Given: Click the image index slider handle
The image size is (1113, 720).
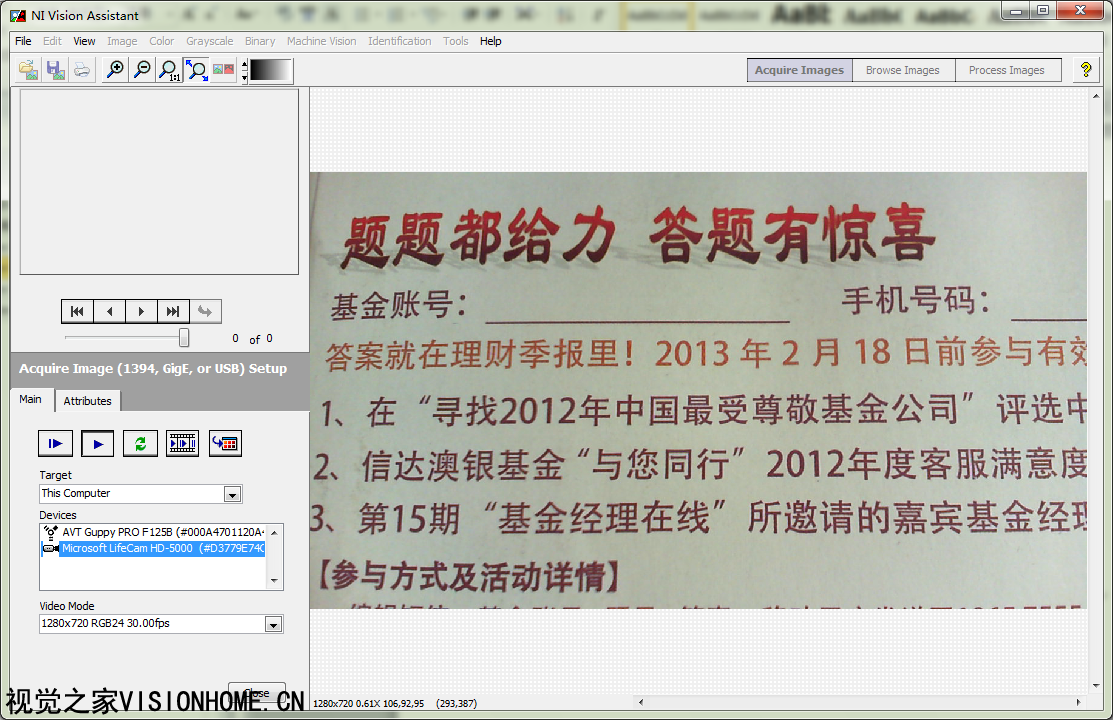Looking at the screenshot, I should tap(184, 337).
